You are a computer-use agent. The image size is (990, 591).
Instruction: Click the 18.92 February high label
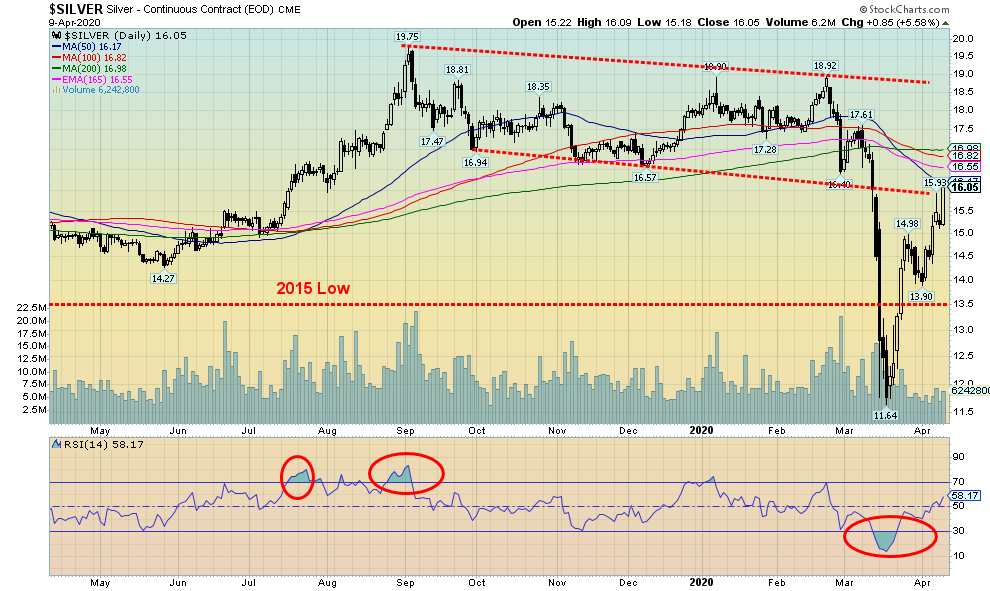824,66
